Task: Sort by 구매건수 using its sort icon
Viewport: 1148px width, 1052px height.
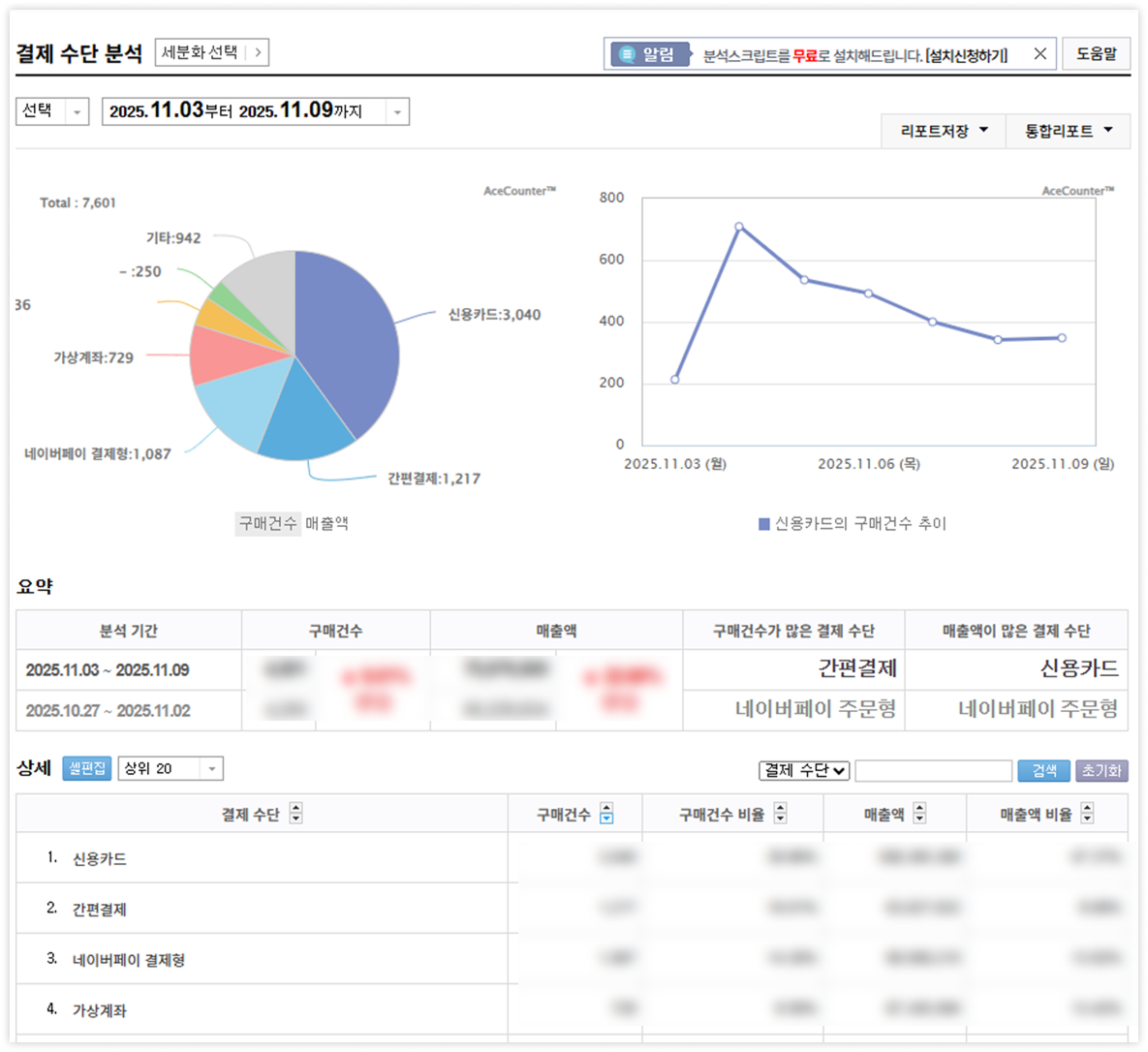Action: click(606, 814)
